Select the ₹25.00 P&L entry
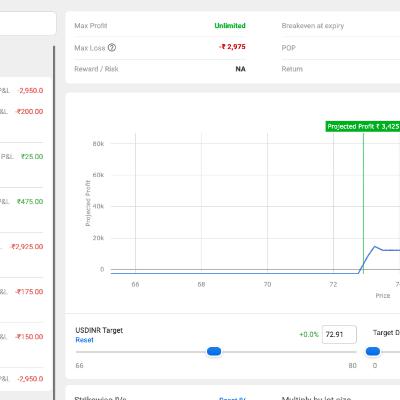The height and width of the screenshot is (400, 400). point(32,157)
